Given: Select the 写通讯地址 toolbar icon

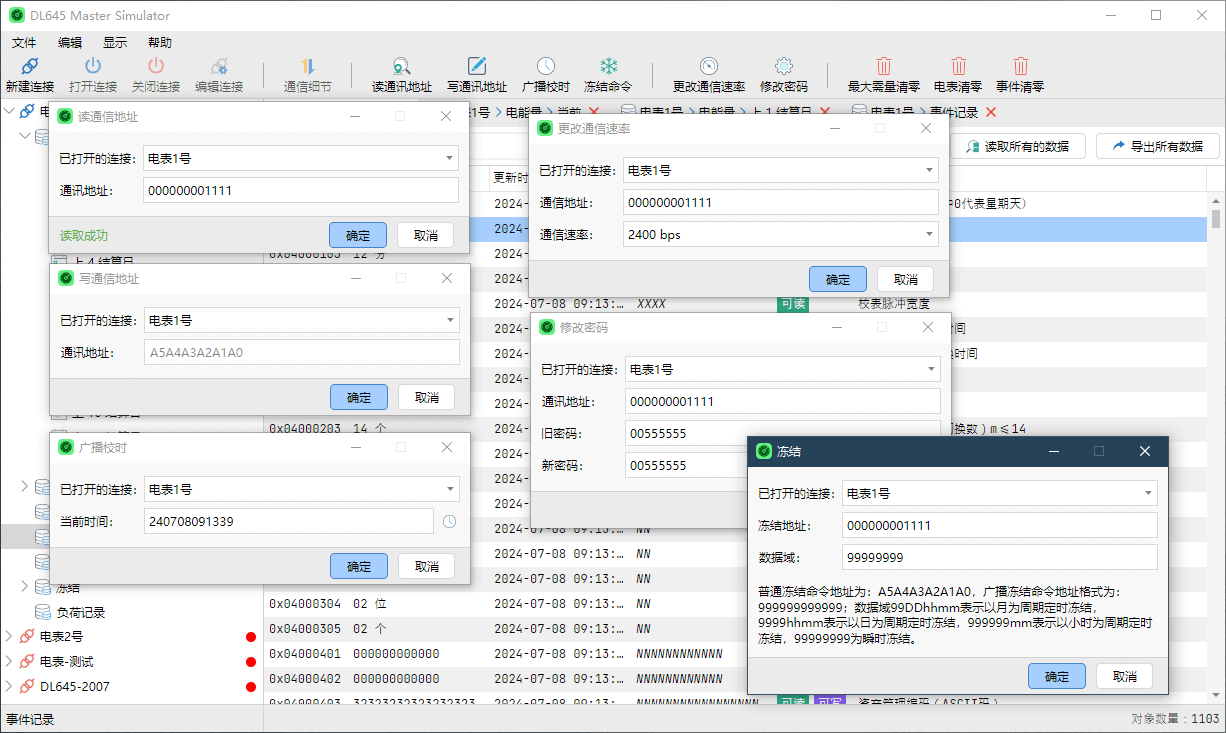Looking at the screenshot, I should coord(477,67).
